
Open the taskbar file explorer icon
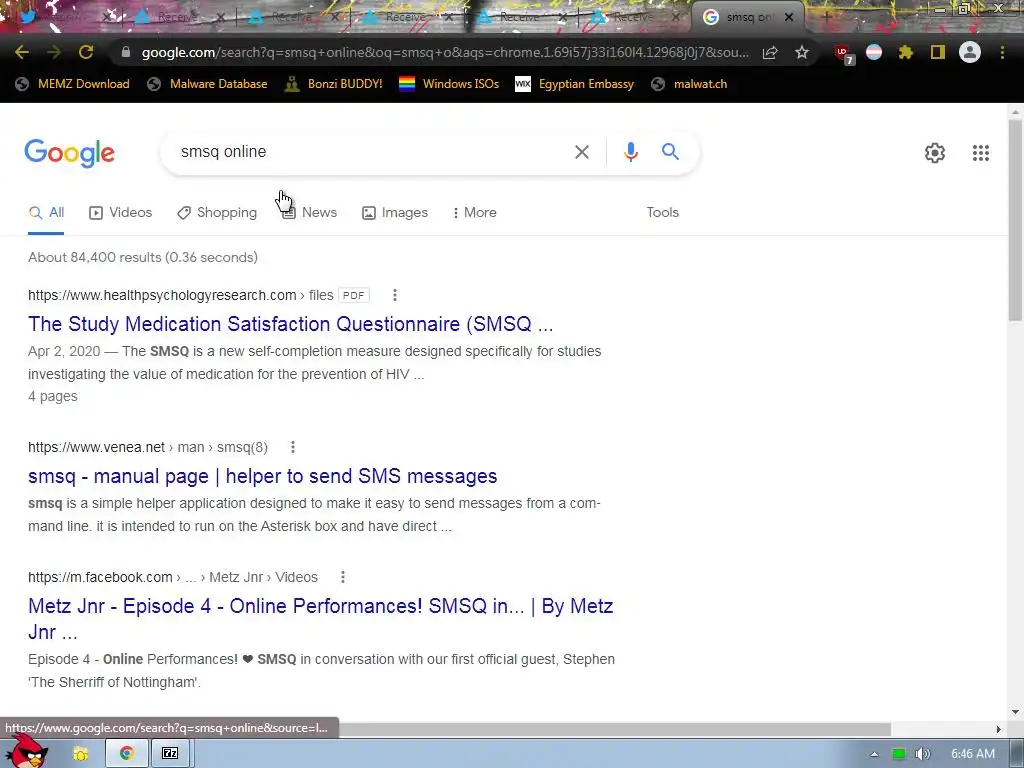pos(81,754)
